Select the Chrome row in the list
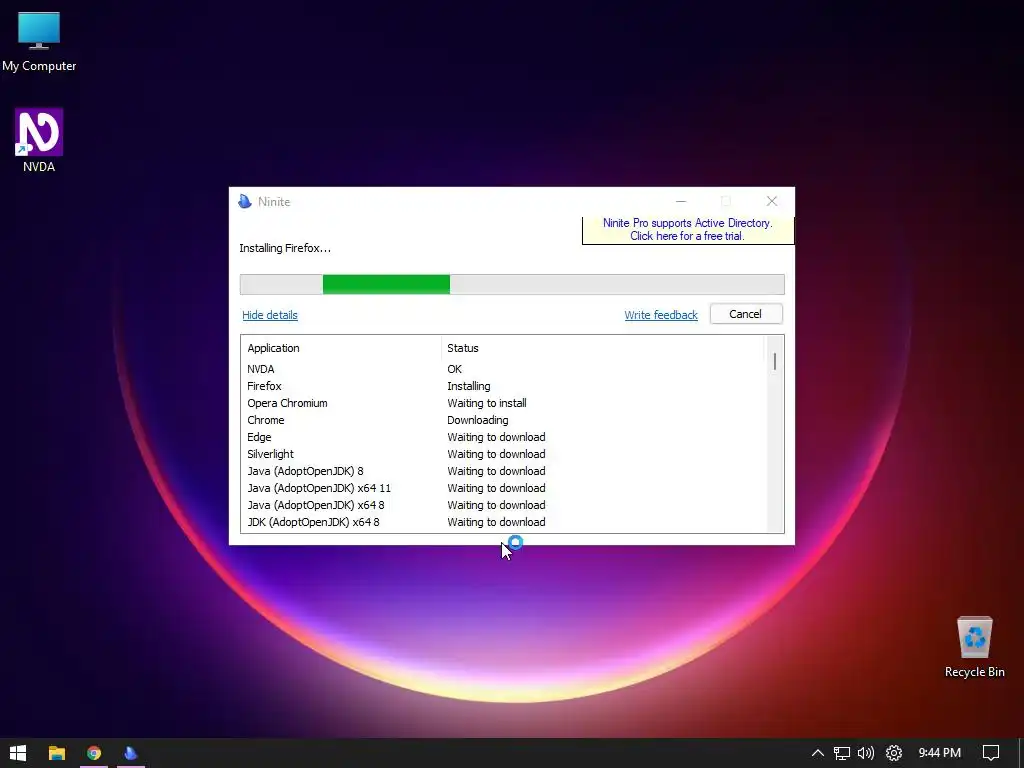The image size is (1024, 768). (x=503, y=420)
